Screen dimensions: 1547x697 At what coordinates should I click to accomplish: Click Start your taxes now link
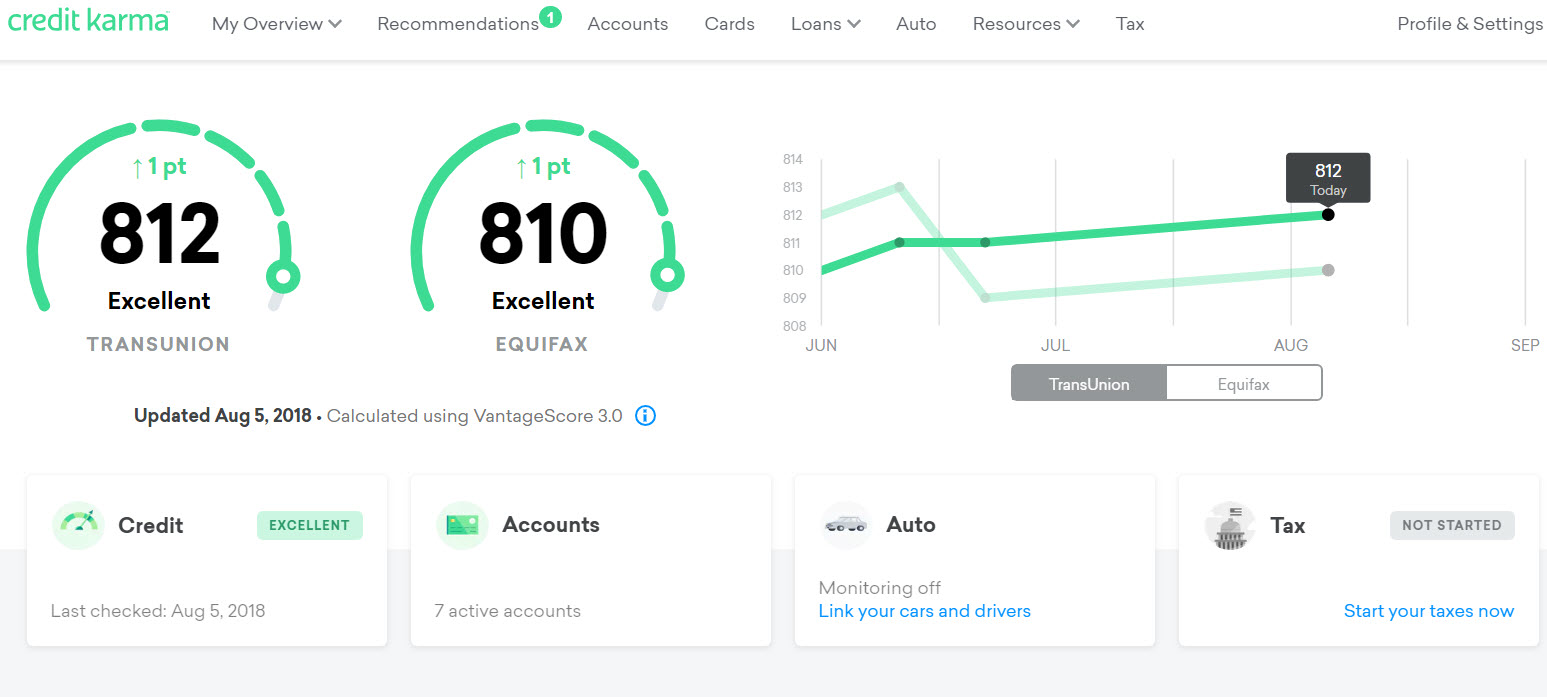pyautogui.click(x=1428, y=611)
